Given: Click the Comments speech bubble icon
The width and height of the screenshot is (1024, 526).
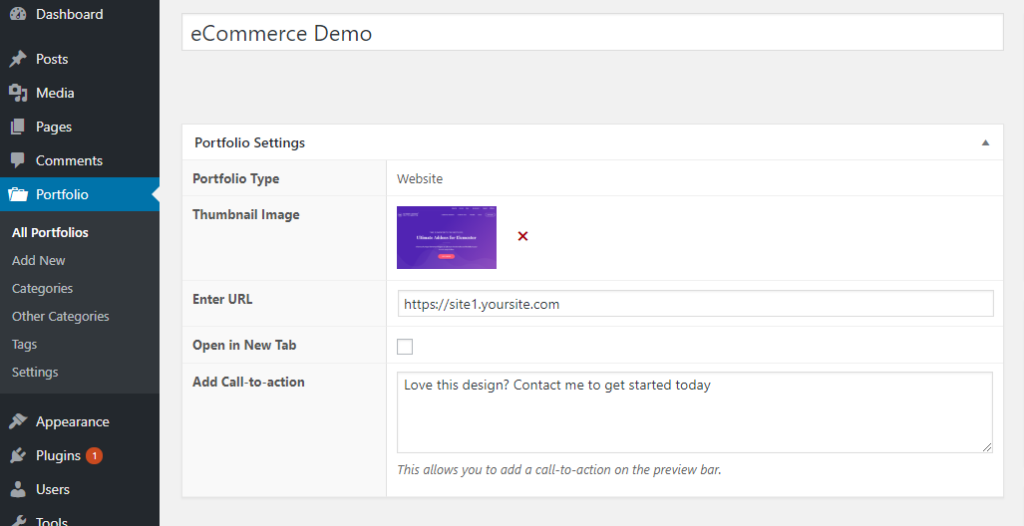Looking at the screenshot, I should pos(18,160).
